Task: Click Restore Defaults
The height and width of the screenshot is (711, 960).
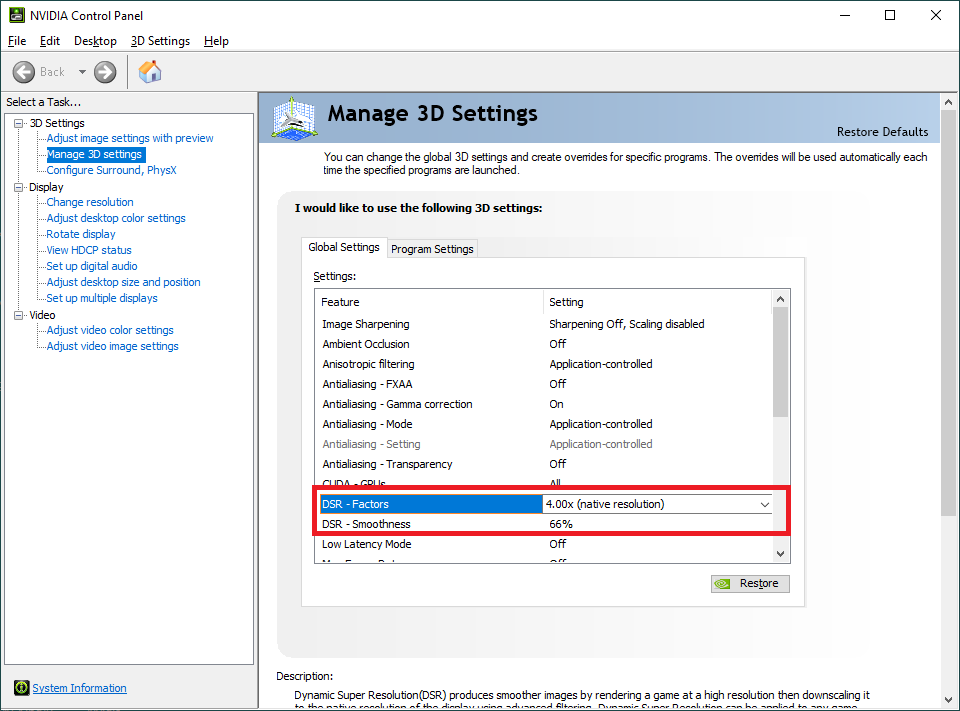Action: click(x=882, y=131)
